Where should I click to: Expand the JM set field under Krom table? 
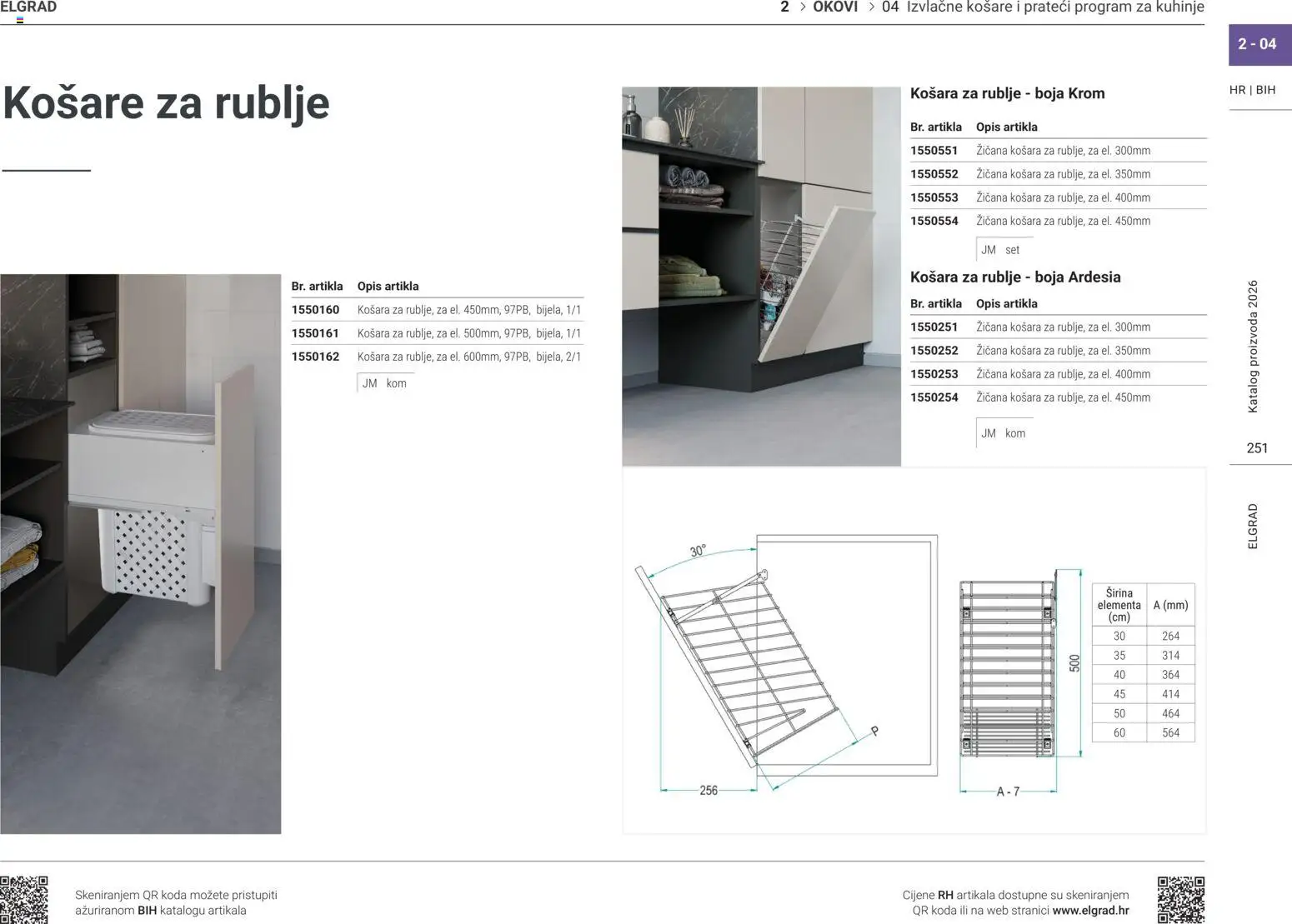click(1000, 249)
